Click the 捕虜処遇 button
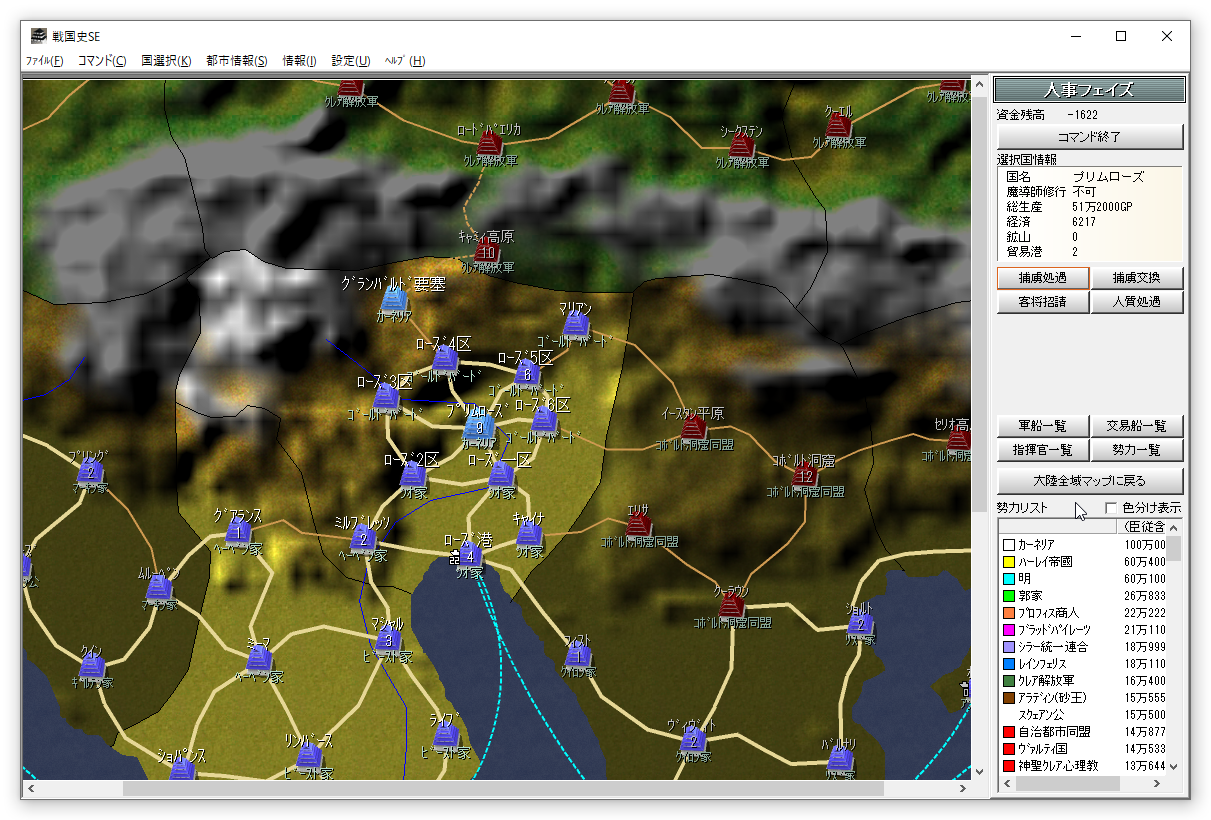Screen dimensions: 1211x820 (x=1042, y=278)
